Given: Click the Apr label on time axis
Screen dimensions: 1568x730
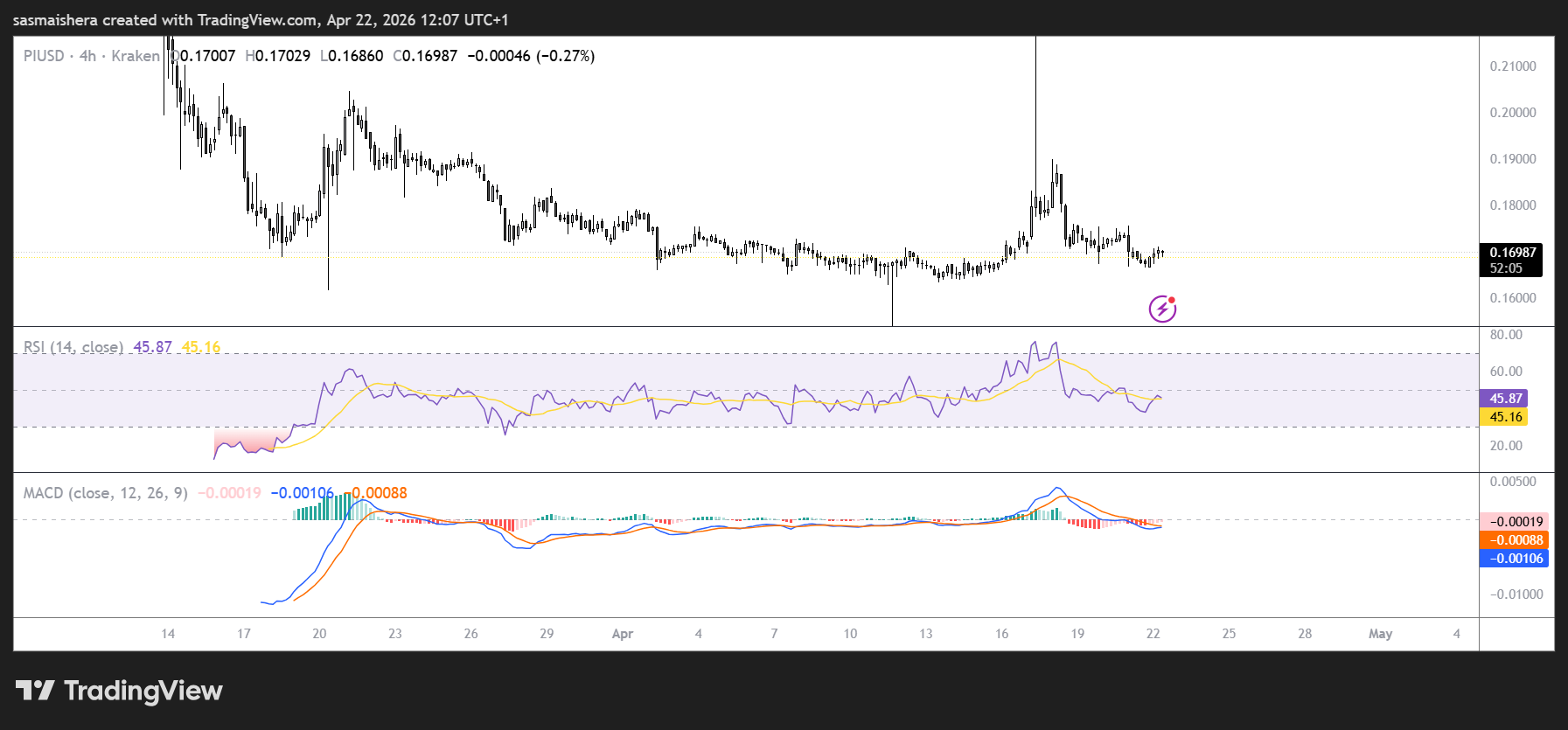Looking at the screenshot, I should point(623,634).
